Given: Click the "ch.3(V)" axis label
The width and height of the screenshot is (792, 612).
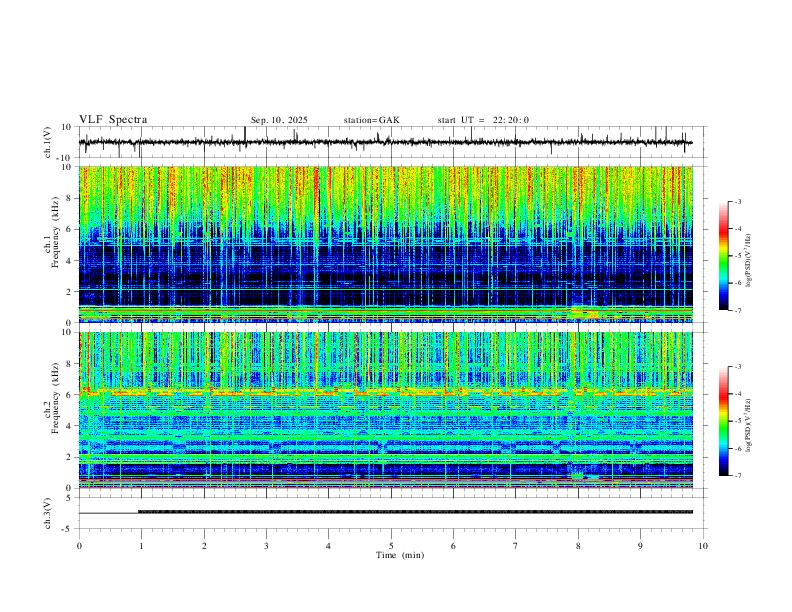Looking at the screenshot, I should pyautogui.click(x=48, y=514).
